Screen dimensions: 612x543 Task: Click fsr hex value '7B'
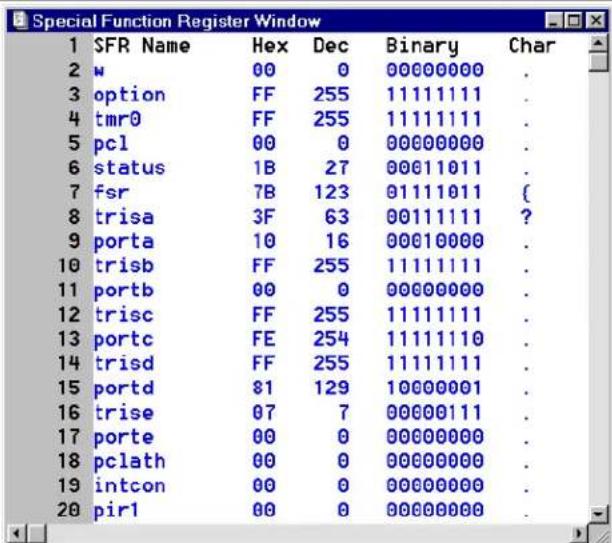264,192
